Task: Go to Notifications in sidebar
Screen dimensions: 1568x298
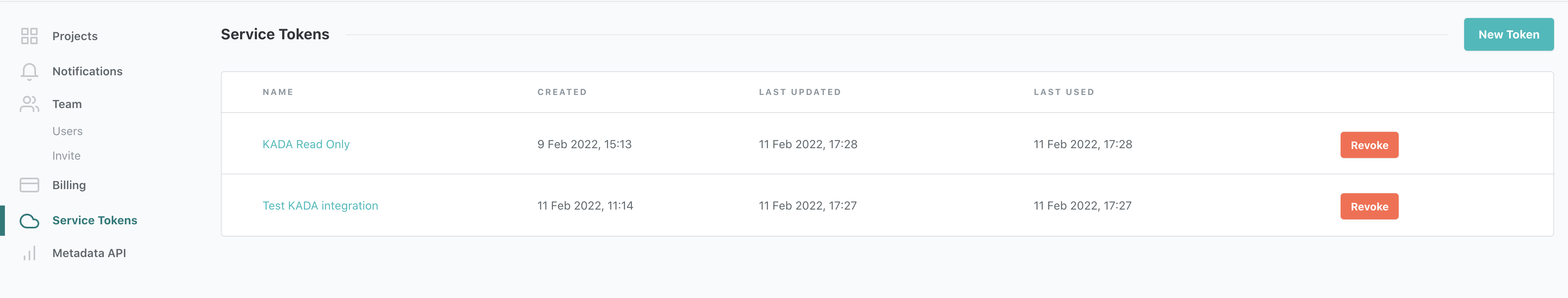Action: (87, 71)
